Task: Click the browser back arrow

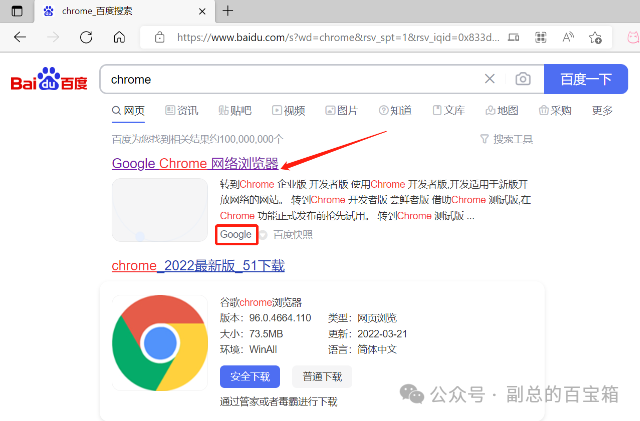Action: coord(20,38)
